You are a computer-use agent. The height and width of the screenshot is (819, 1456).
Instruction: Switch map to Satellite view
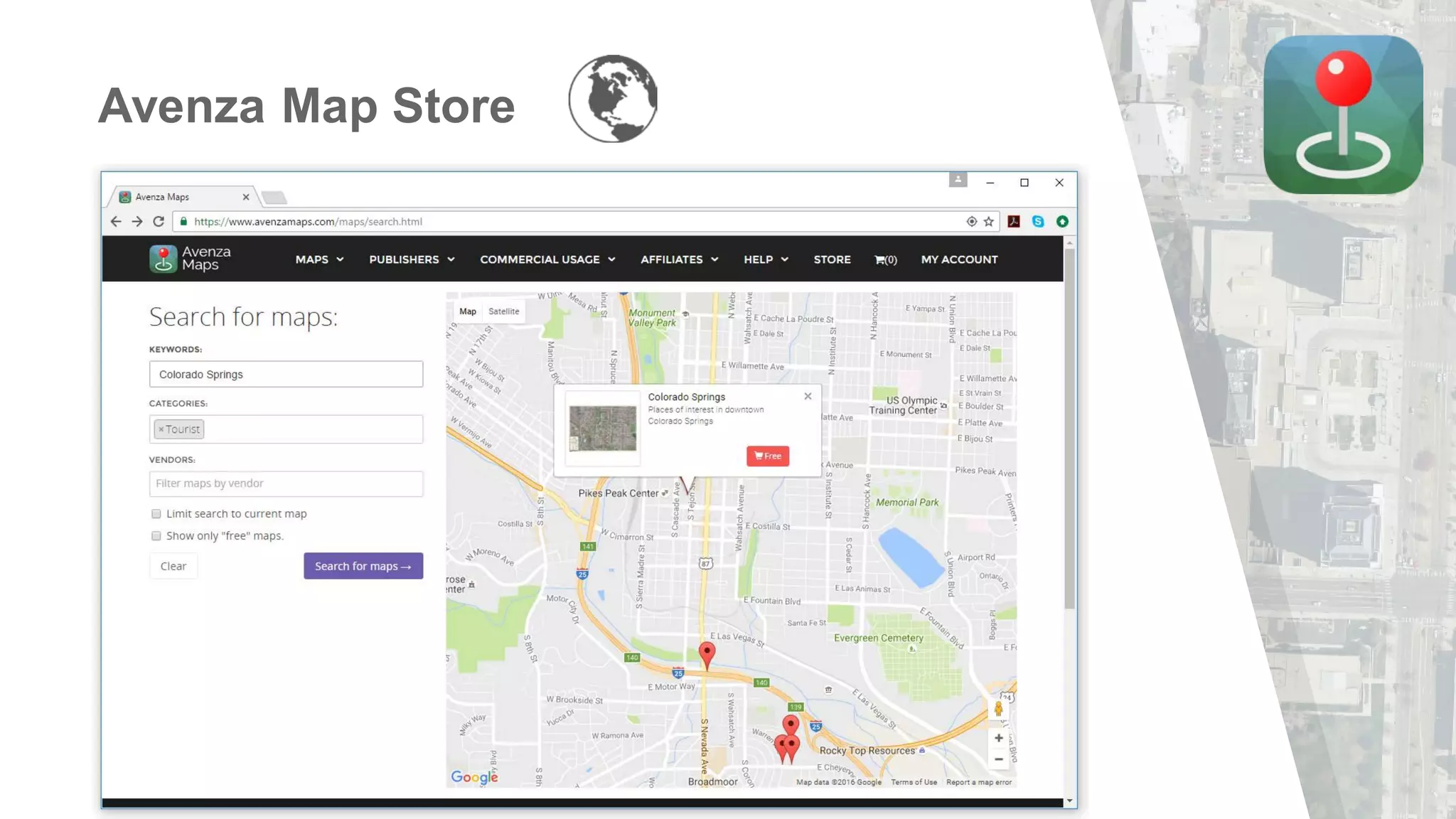pos(504,311)
